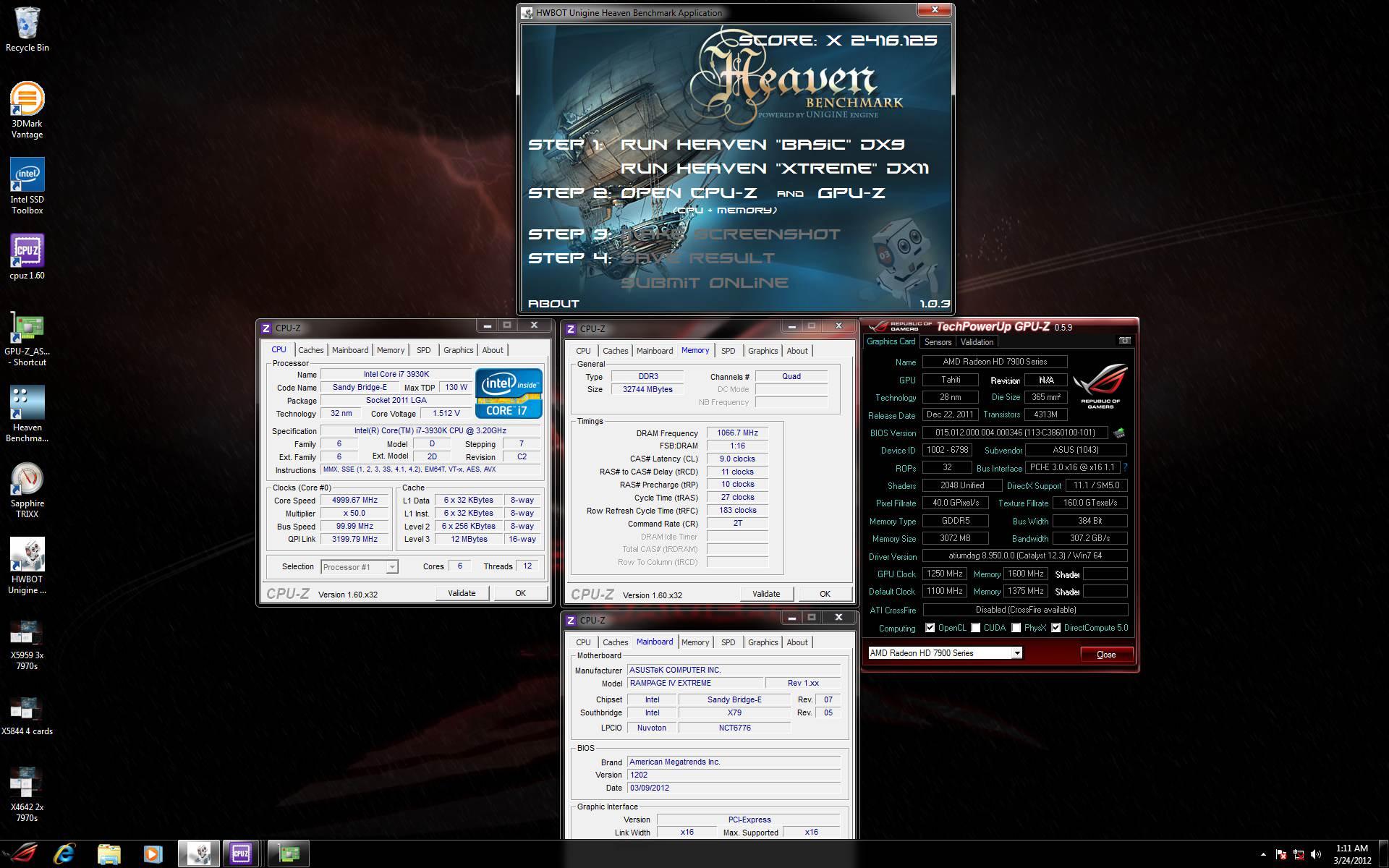Click Run Heaven "Xtreme" DX11
The width and height of the screenshot is (1389, 868).
tap(775, 169)
